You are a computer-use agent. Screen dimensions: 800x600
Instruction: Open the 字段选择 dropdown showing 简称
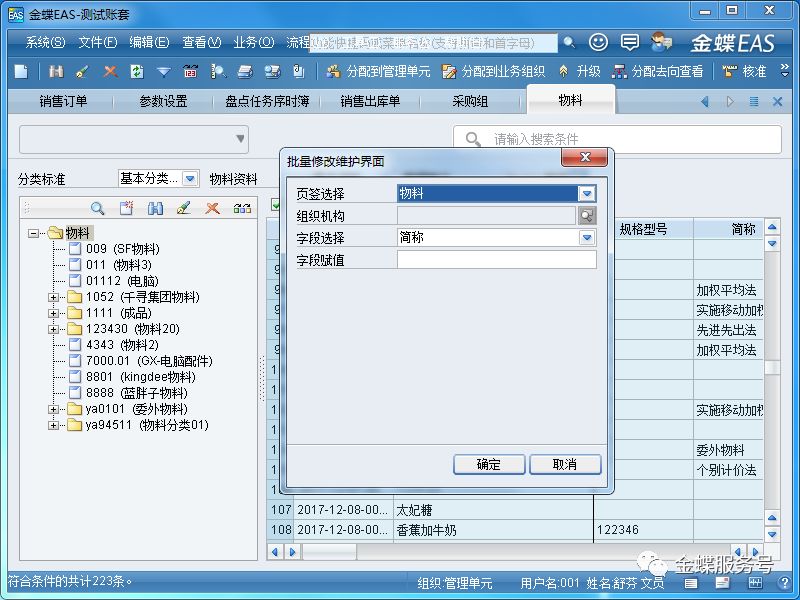tap(587, 238)
